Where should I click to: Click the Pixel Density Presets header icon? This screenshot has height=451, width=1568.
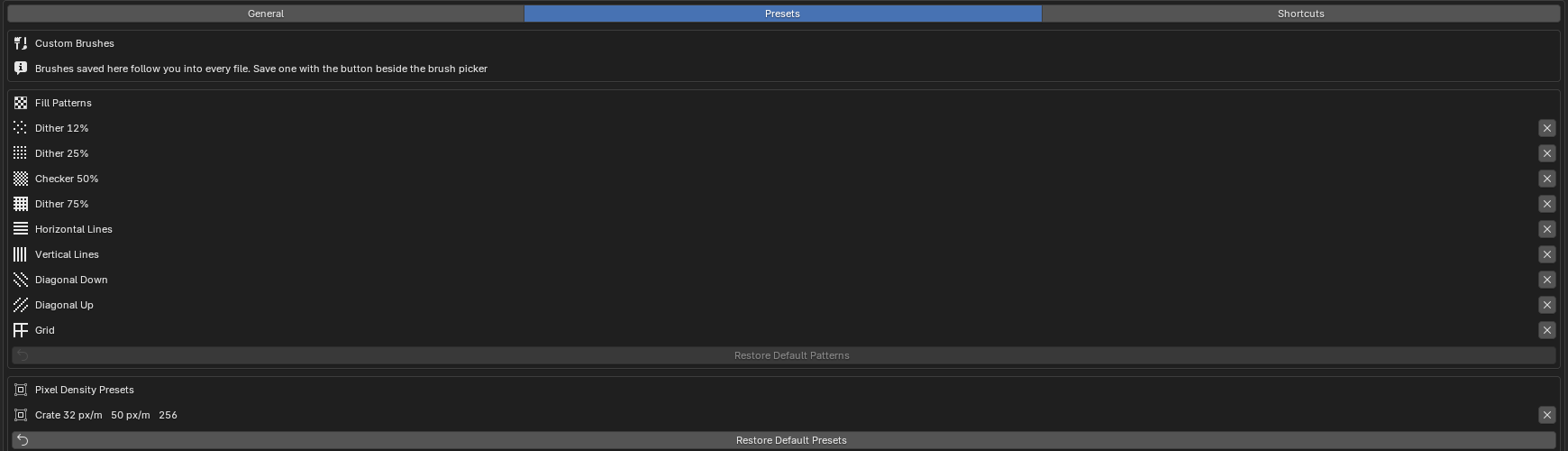[x=21, y=390]
